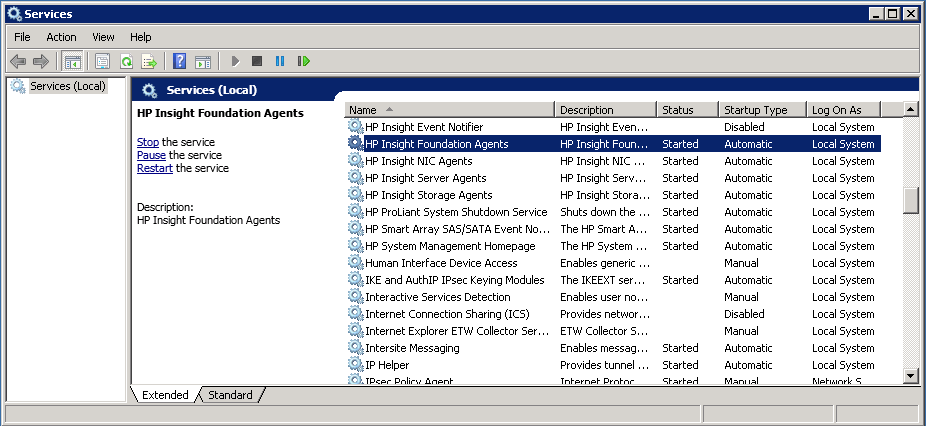Click the Pause the service link

[x=151, y=155]
